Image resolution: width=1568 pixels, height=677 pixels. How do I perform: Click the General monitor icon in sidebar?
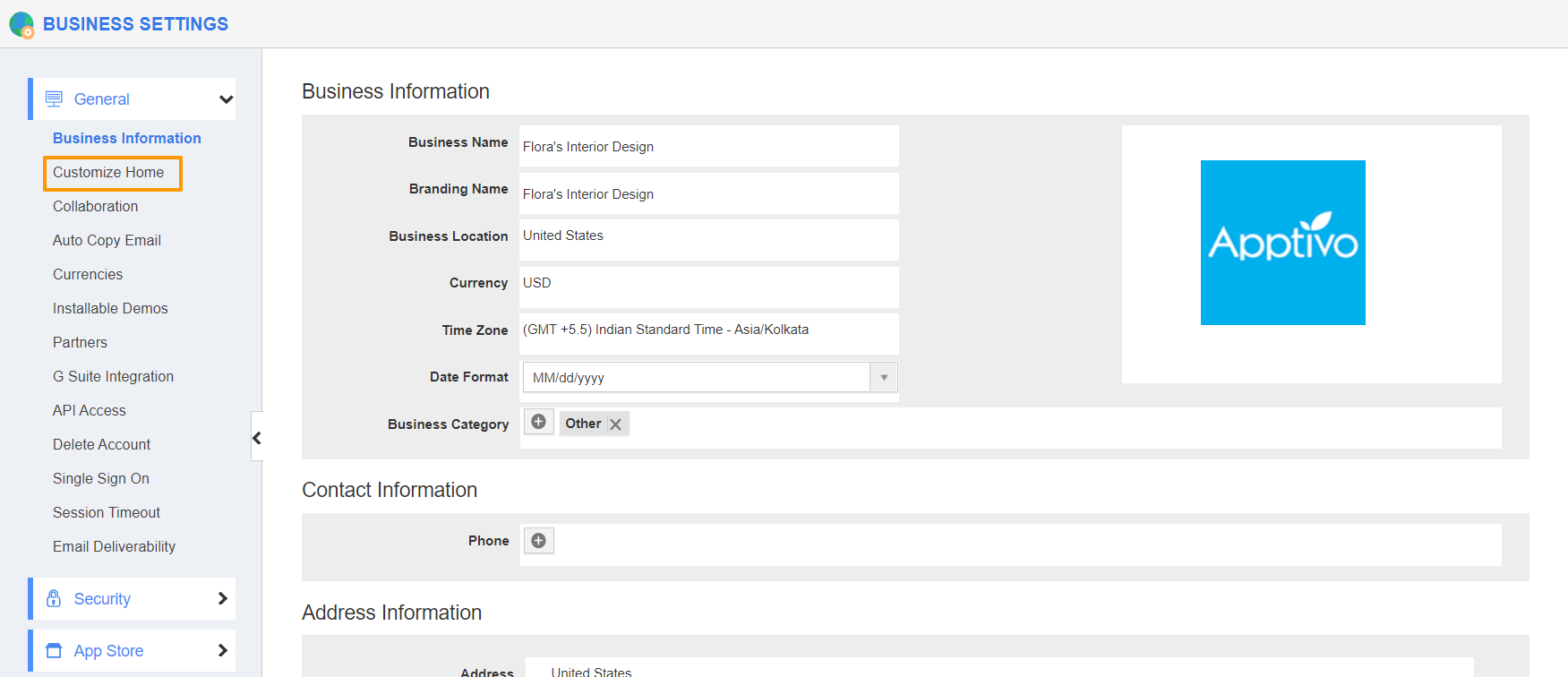(54, 99)
